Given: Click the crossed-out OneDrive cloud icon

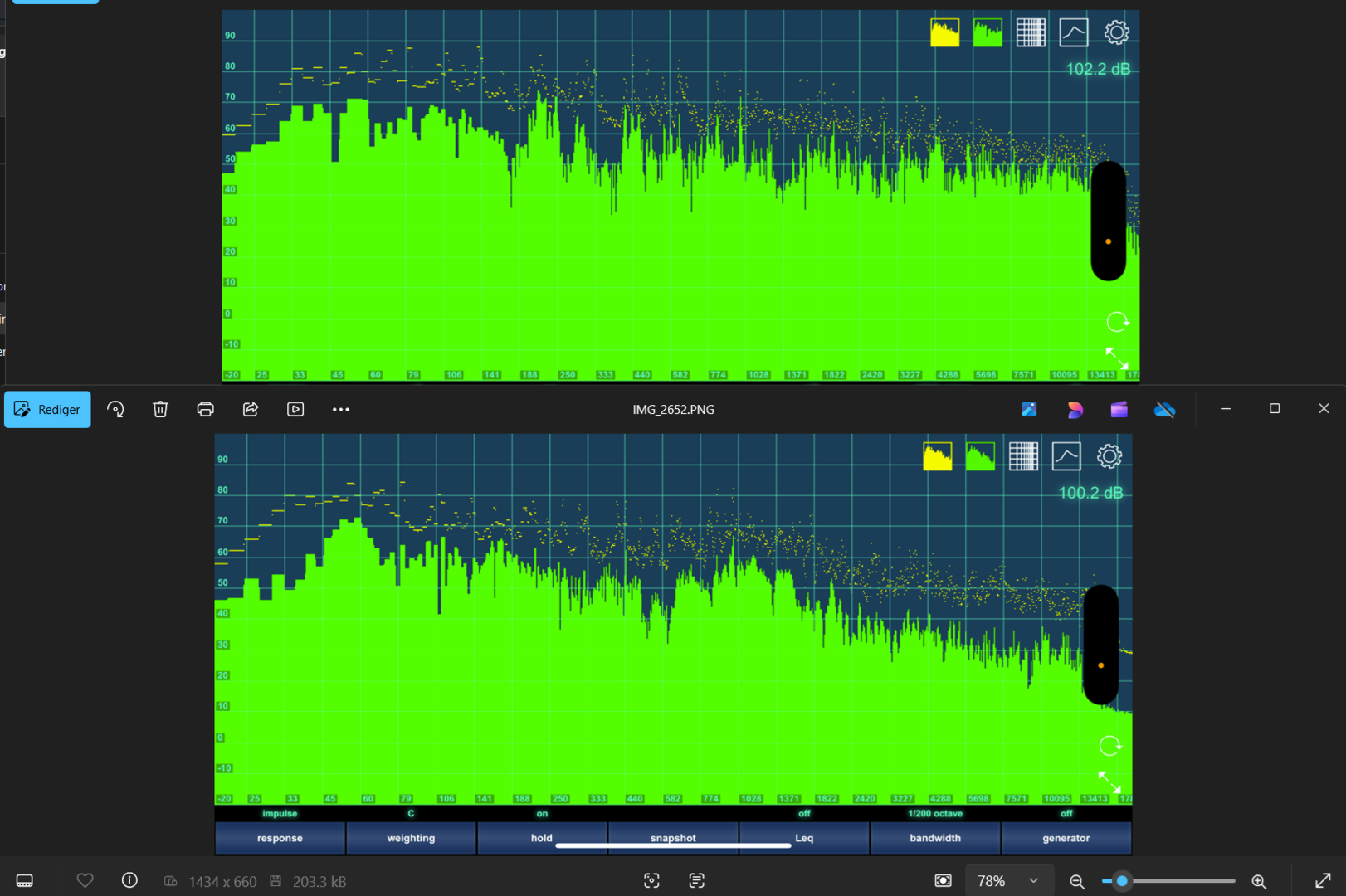Looking at the screenshot, I should (1165, 409).
